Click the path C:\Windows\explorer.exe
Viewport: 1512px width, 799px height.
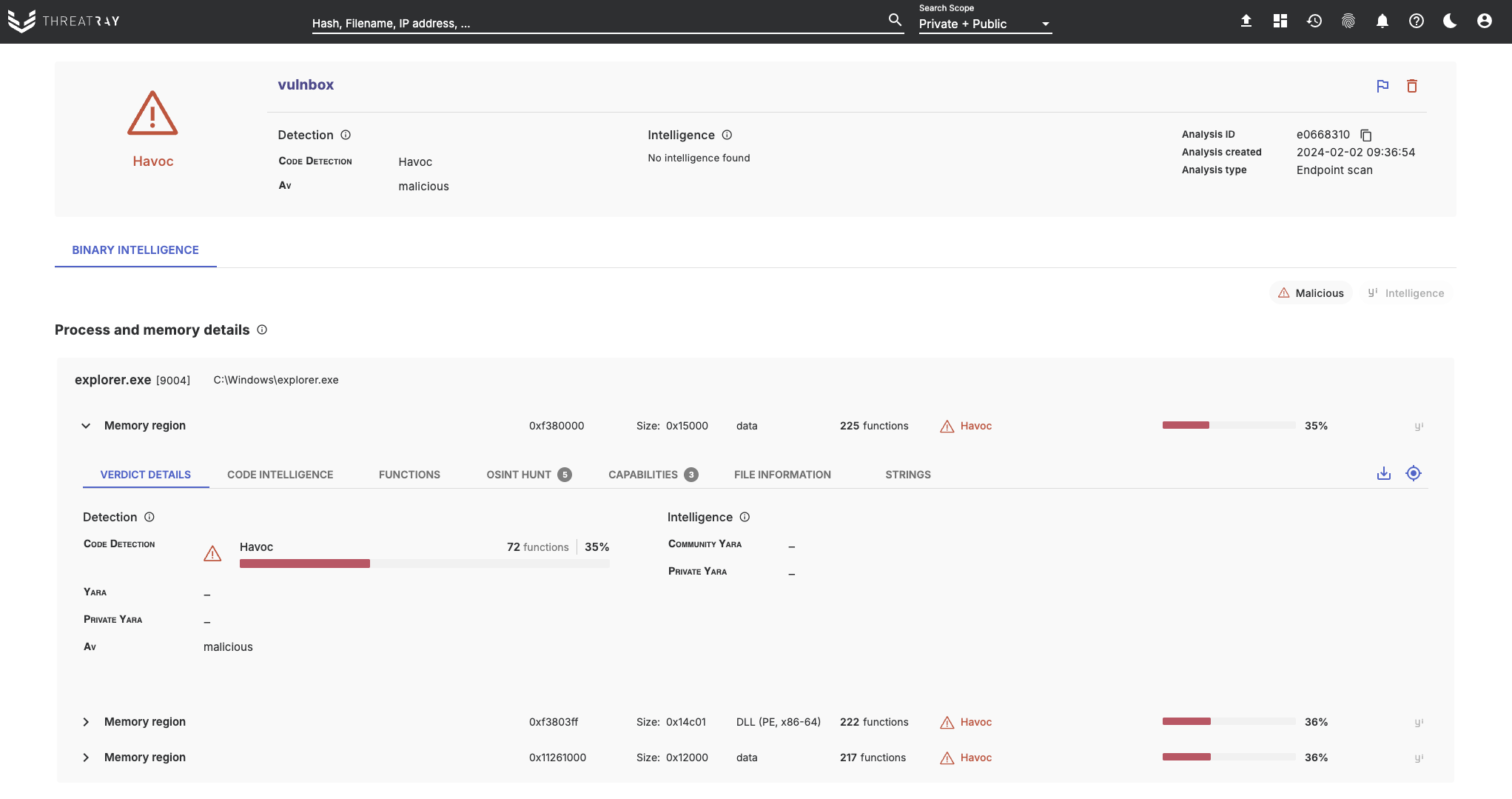(276, 380)
